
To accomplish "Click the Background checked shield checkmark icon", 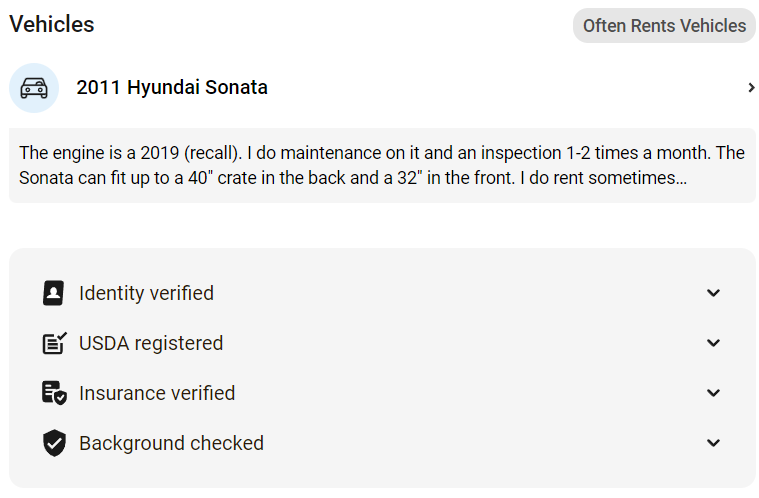I will [x=54, y=443].
